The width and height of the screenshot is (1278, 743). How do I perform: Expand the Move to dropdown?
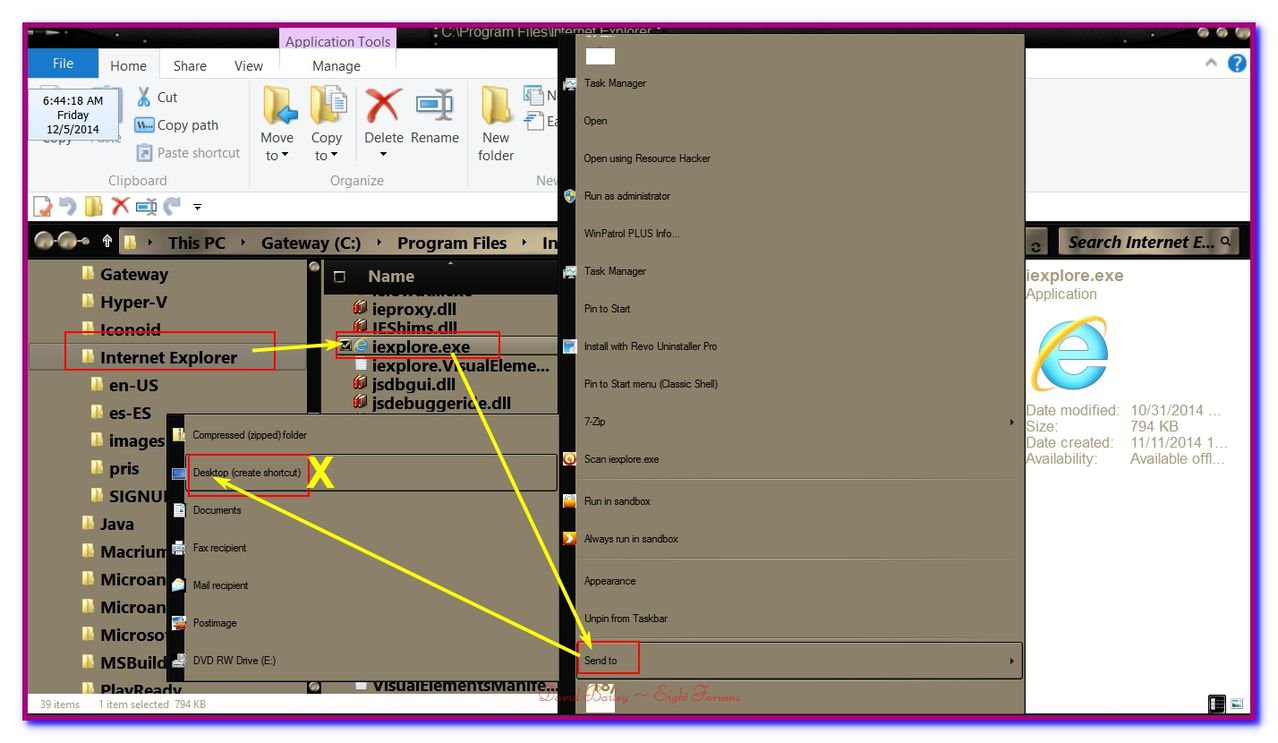pos(277,156)
